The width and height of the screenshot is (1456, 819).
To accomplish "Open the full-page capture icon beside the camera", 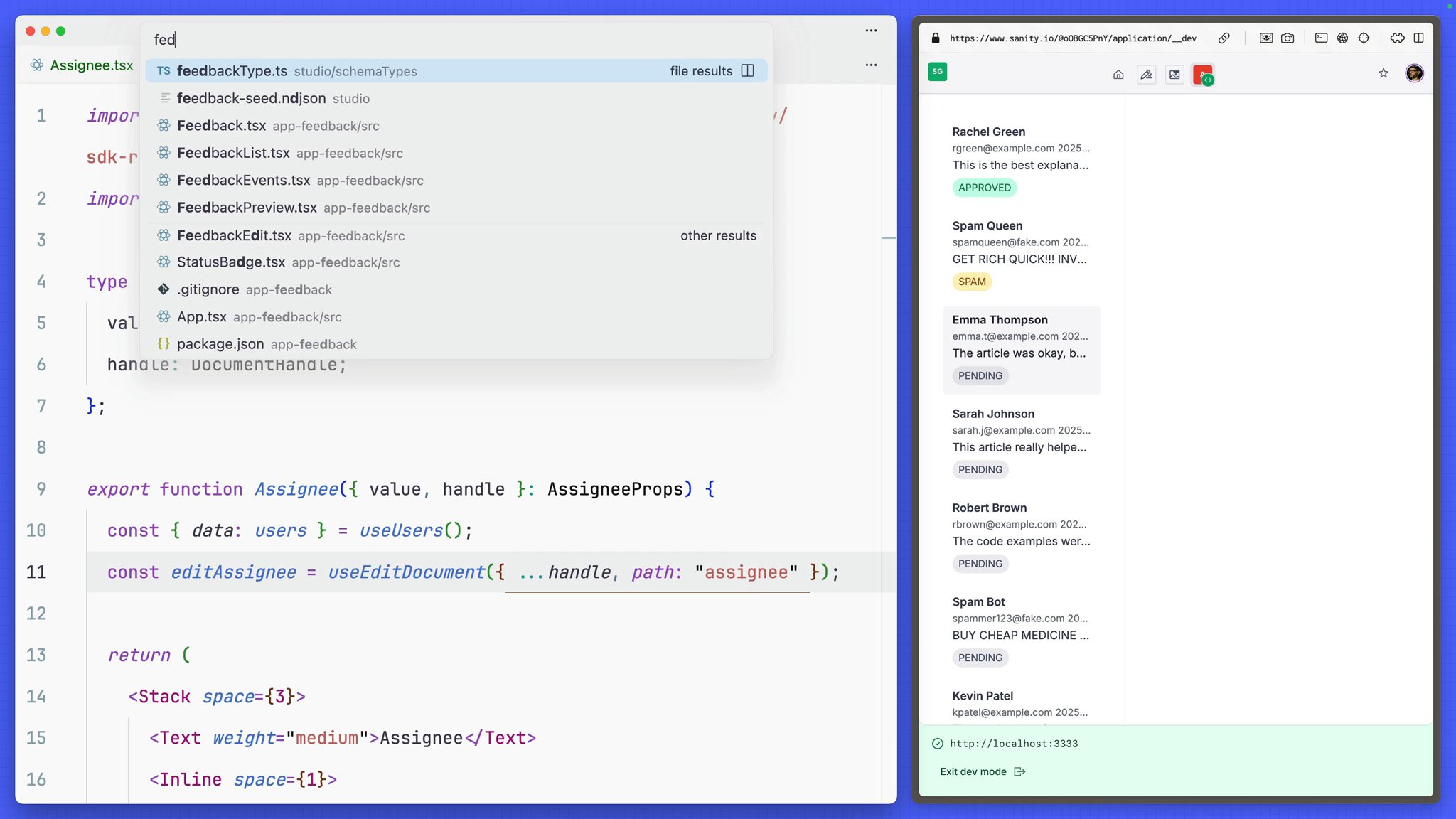I will point(1266,38).
